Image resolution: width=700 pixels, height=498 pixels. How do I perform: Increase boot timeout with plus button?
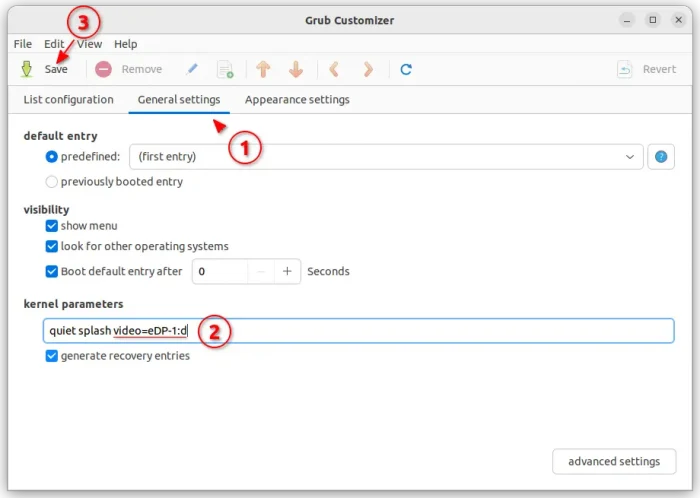click(x=287, y=271)
